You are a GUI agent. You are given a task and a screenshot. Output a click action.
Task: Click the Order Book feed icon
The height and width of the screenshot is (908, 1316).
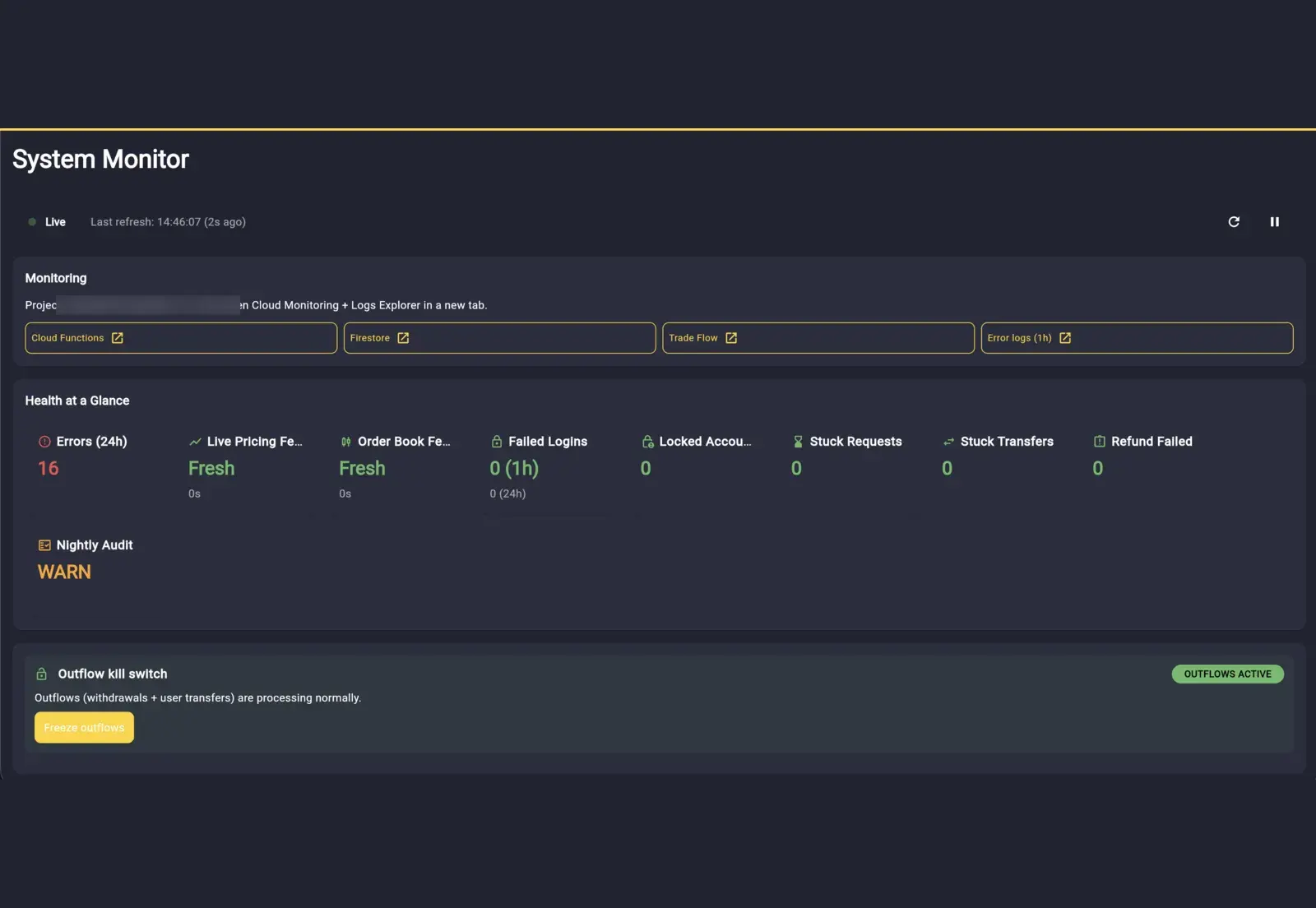[x=345, y=442]
